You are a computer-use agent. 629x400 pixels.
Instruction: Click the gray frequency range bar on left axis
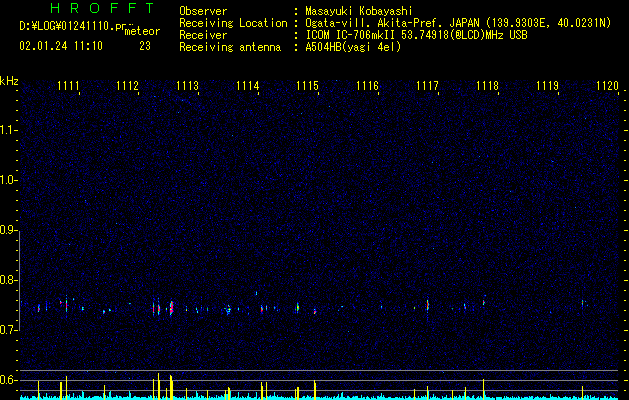pos(20,280)
